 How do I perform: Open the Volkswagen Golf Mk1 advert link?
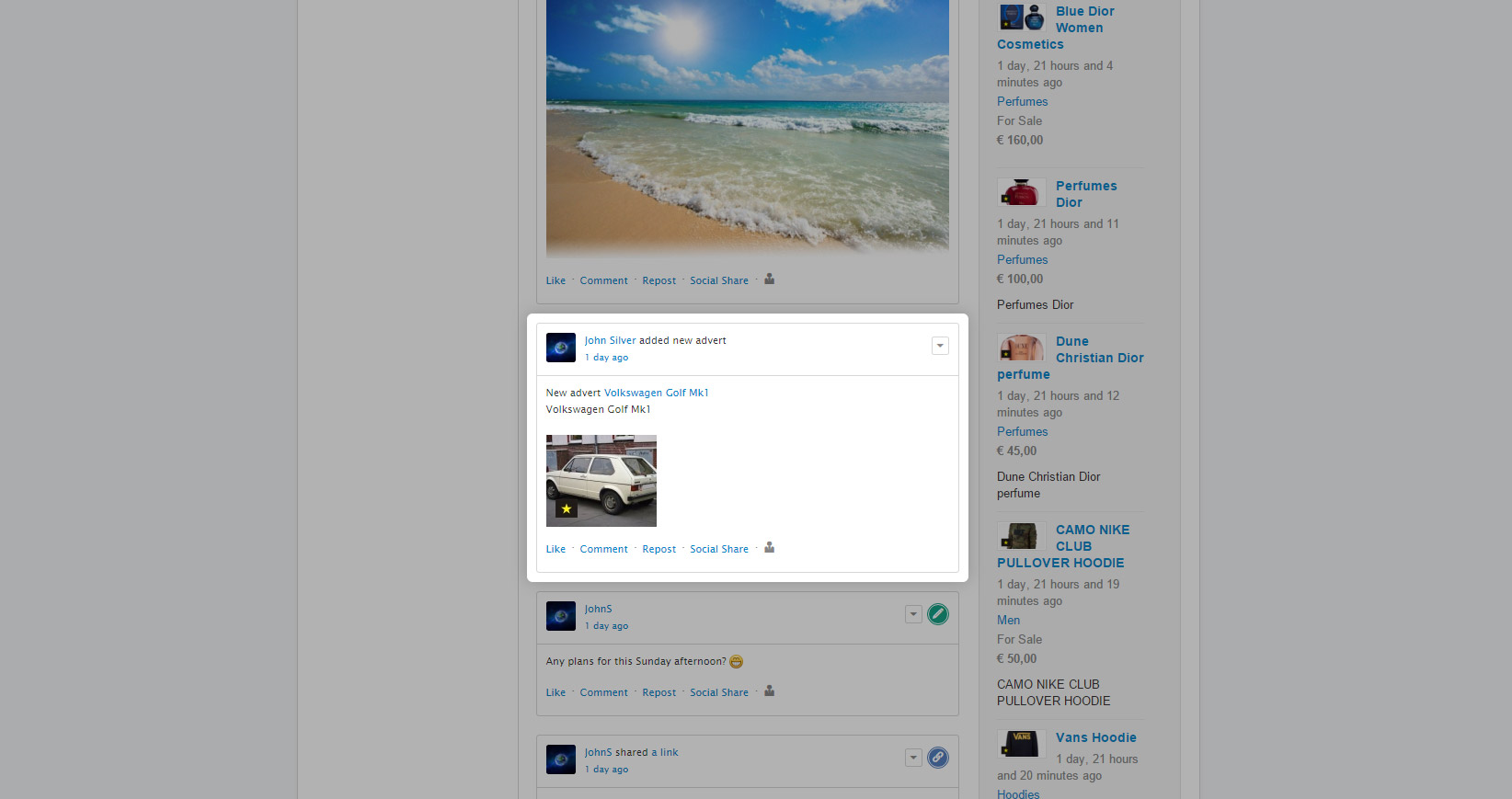coord(656,393)
